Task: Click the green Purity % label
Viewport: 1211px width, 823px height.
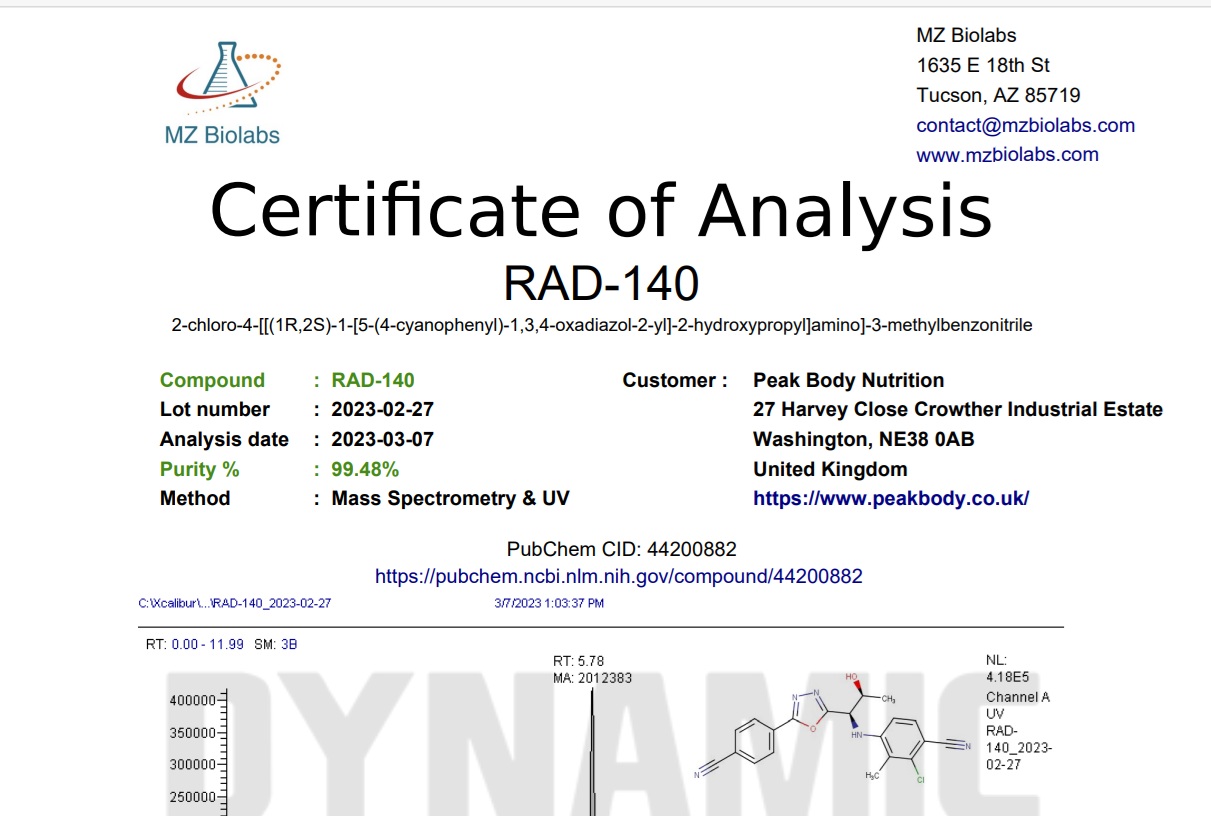Action: [x=200, y=469]
